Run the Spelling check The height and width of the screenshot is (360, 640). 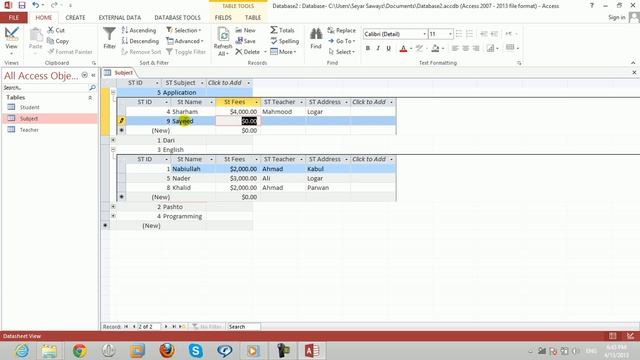pos(284,41)
